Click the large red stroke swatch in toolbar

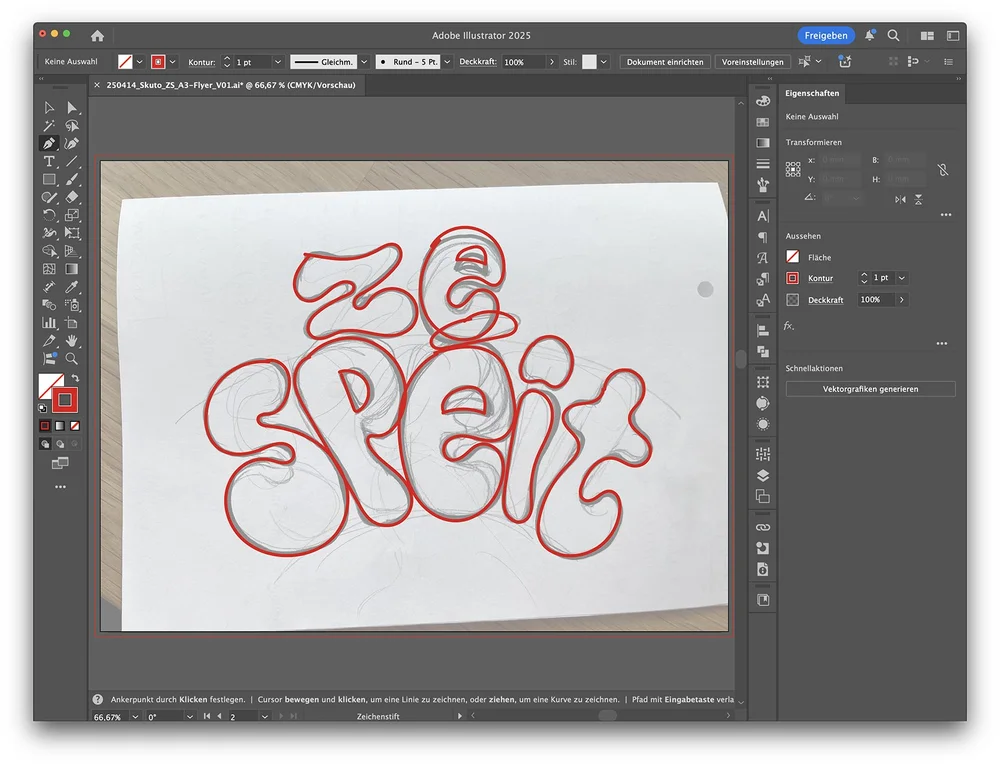(x=64, y=400)
